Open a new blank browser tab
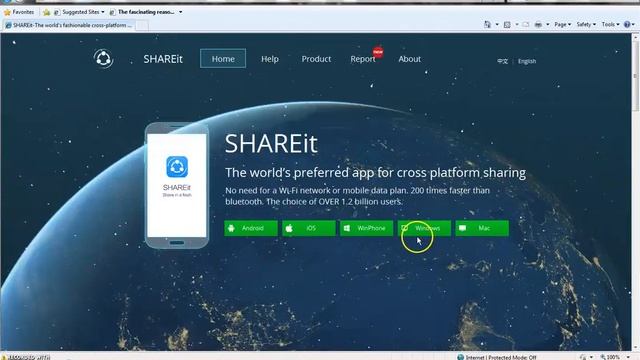 point(142,26)
